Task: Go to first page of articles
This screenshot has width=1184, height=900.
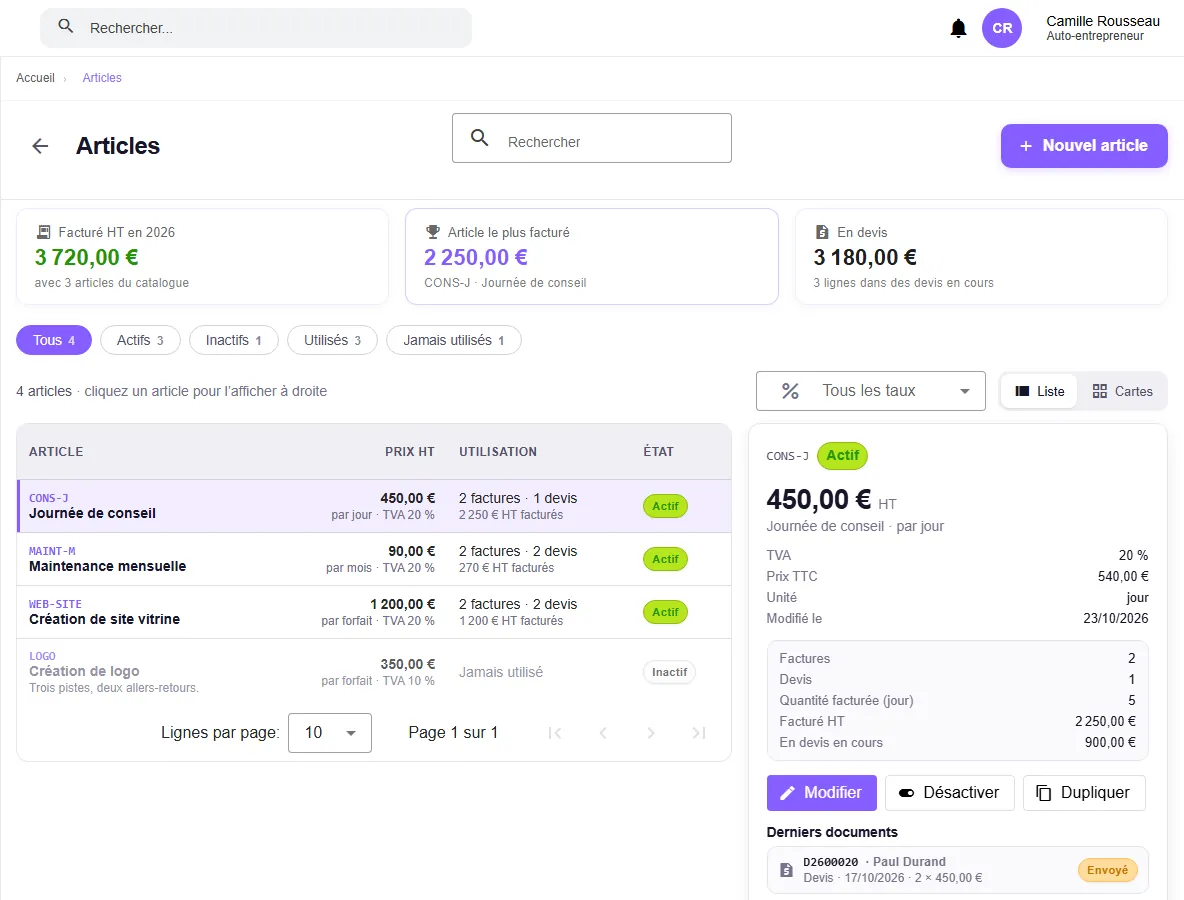Action: click(x=555, y=732)
